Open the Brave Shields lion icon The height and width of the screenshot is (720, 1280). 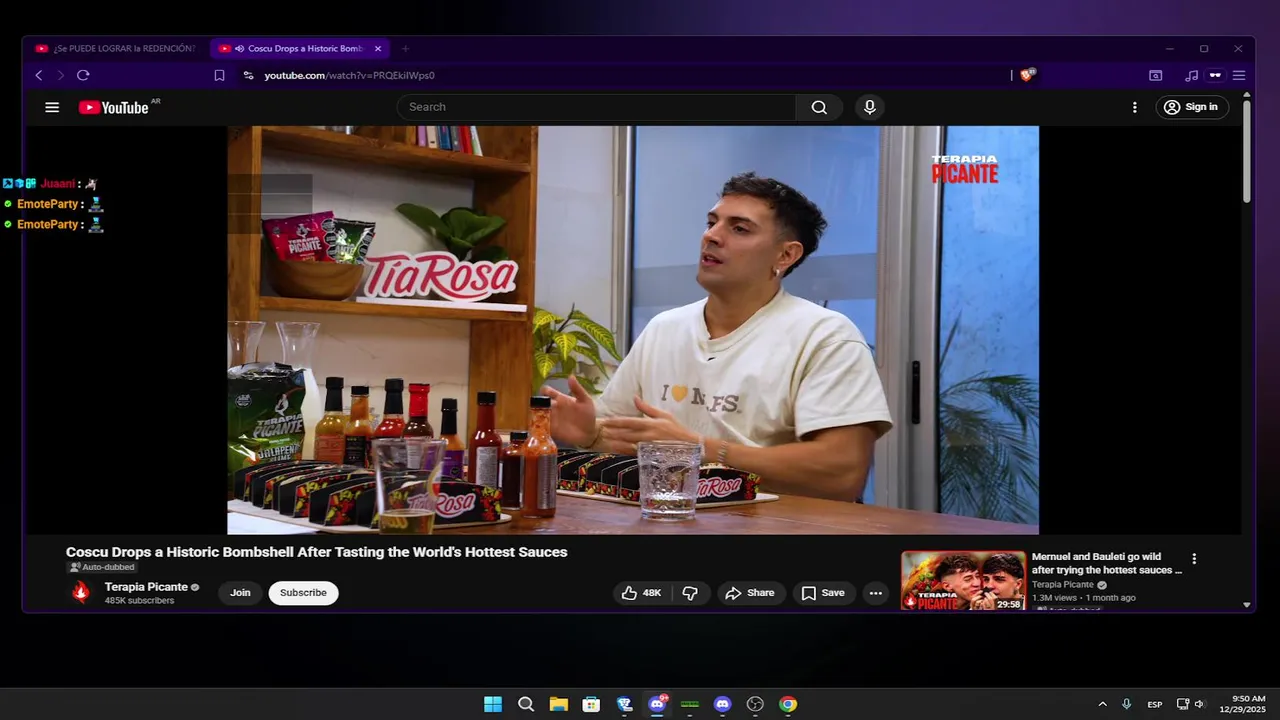(1027, 75)
